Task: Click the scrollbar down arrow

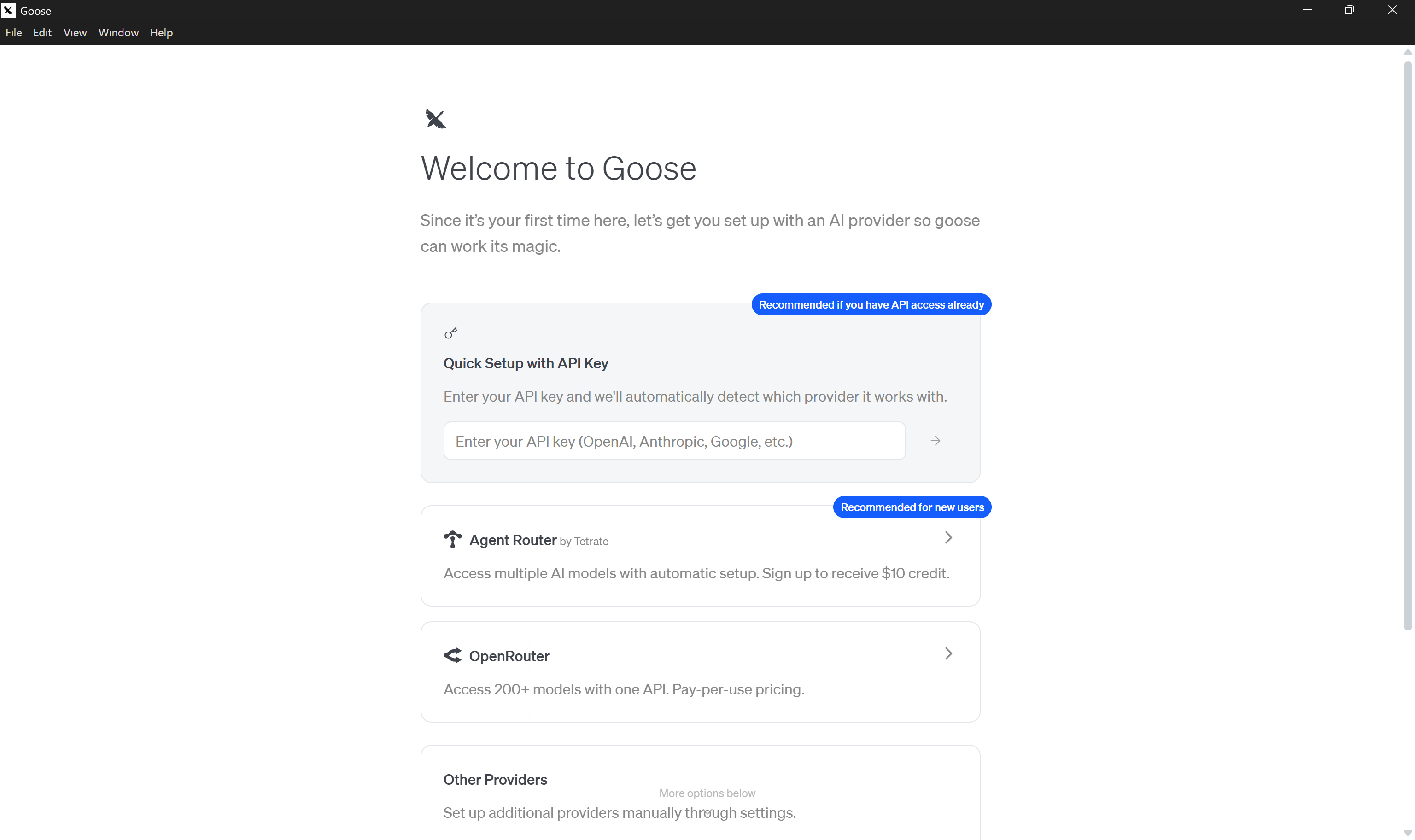Action: coord(1407,833)
